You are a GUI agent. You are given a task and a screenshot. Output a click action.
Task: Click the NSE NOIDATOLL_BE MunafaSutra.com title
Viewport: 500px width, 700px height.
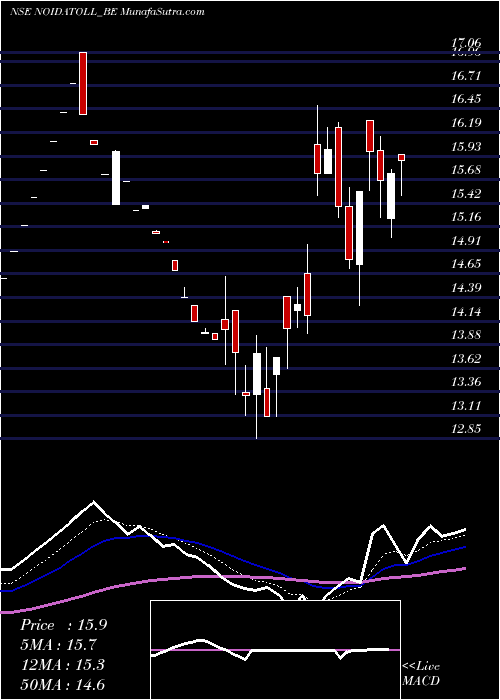(x=107, y=12)
